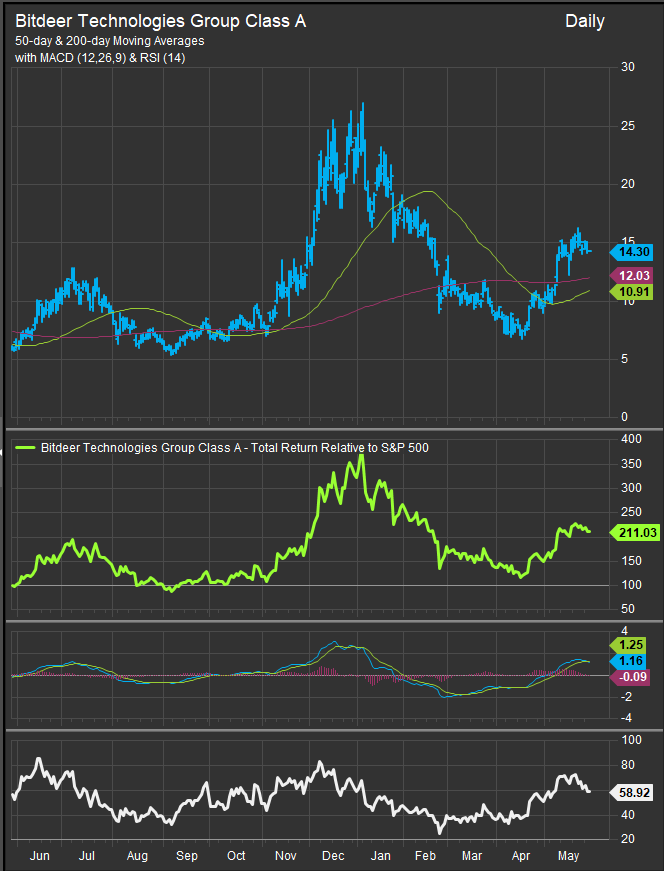This screenshot has width=664, height=871.
Task: Click the 1.16 MACD value tag
Action: pos(628,661)
